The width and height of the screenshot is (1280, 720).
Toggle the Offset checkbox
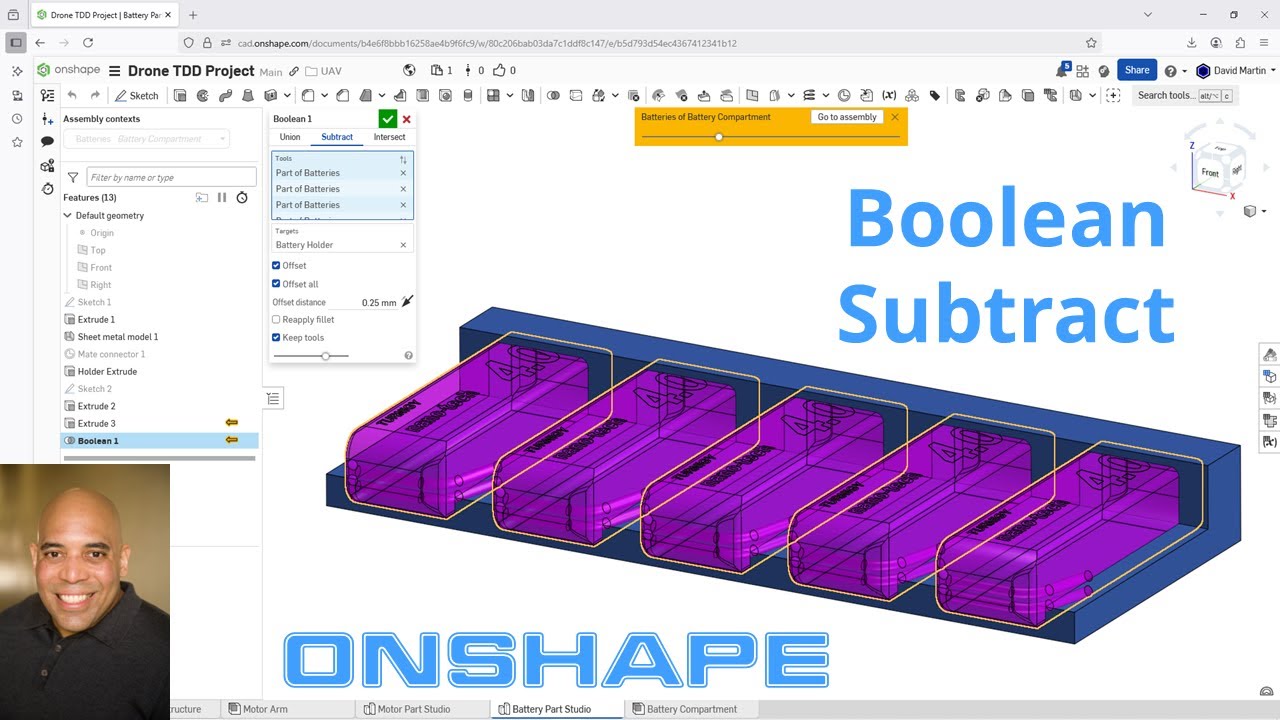[x=276, y=265]
